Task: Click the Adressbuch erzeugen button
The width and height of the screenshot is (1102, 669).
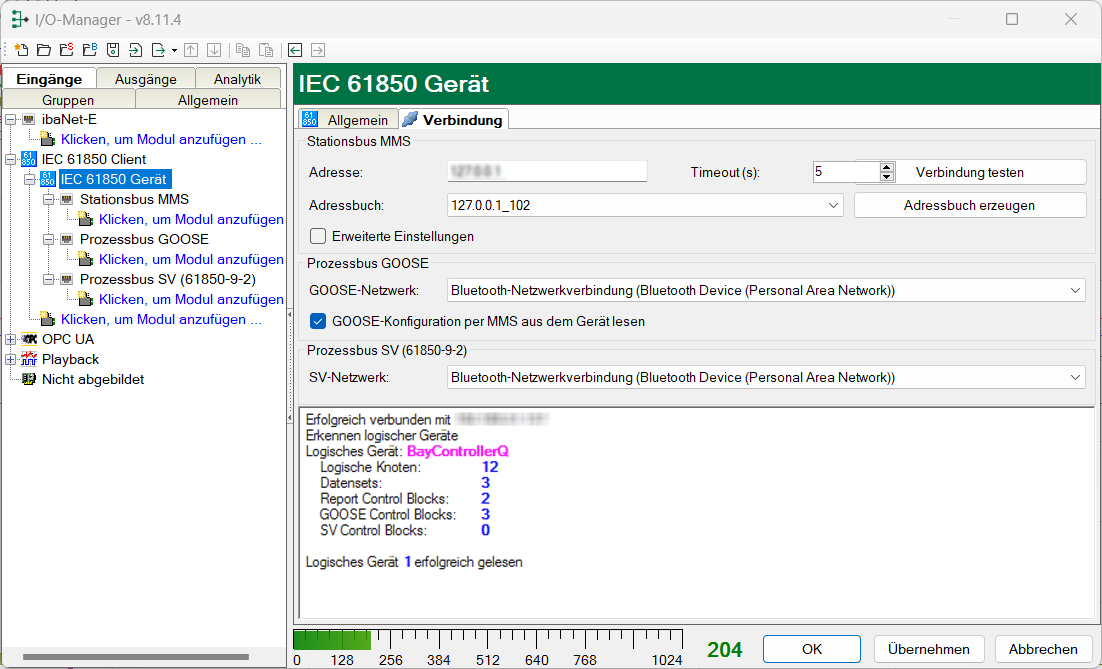Action: pos(969,205)
